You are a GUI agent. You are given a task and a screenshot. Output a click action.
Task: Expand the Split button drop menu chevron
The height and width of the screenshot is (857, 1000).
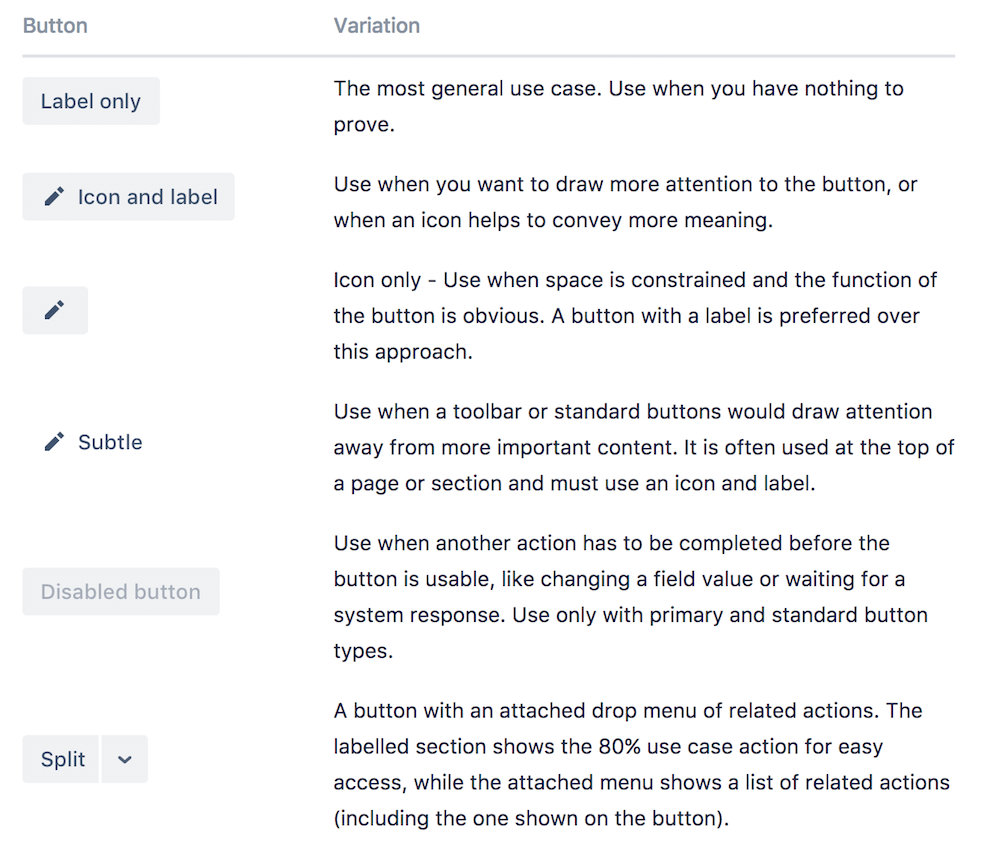[124, 759]
